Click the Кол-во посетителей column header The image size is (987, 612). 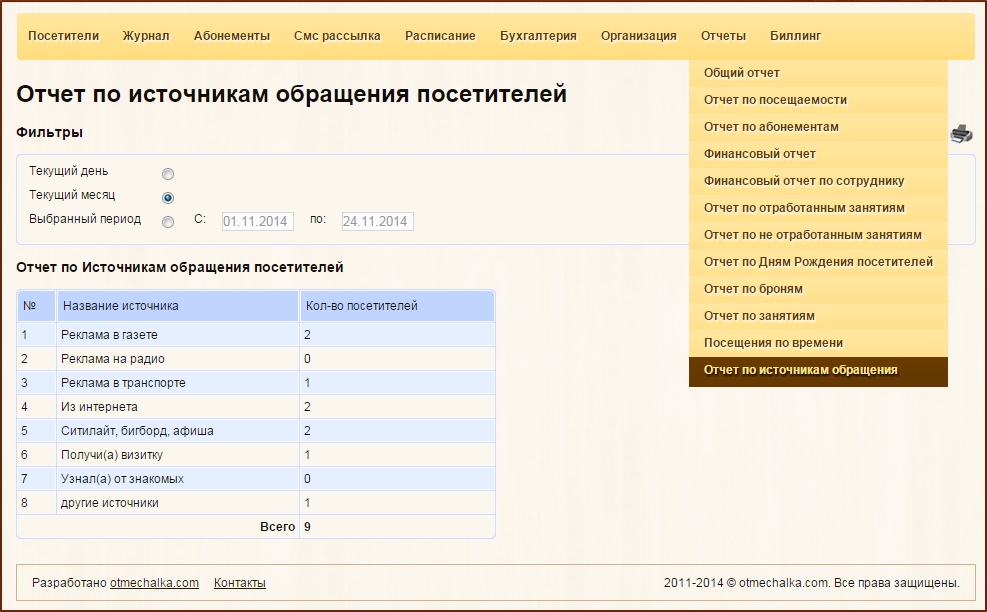(x=397, y=306)
